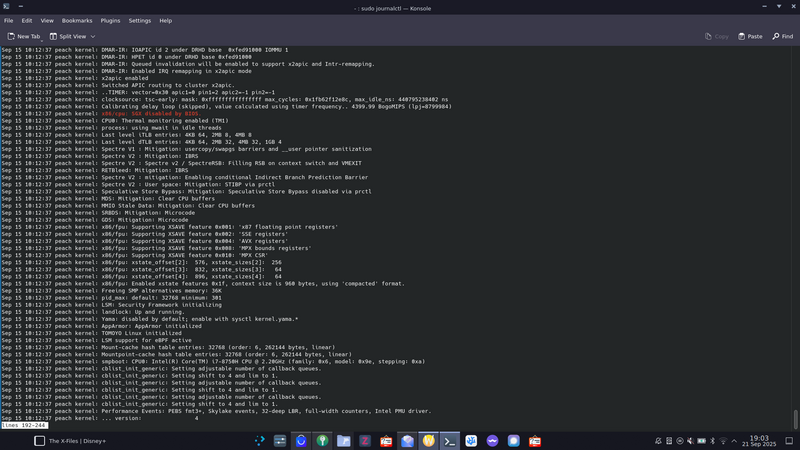Click the Copy toolbar button
Image resolution: width=800 pixels, height=450 pixels.
point(716,36)
